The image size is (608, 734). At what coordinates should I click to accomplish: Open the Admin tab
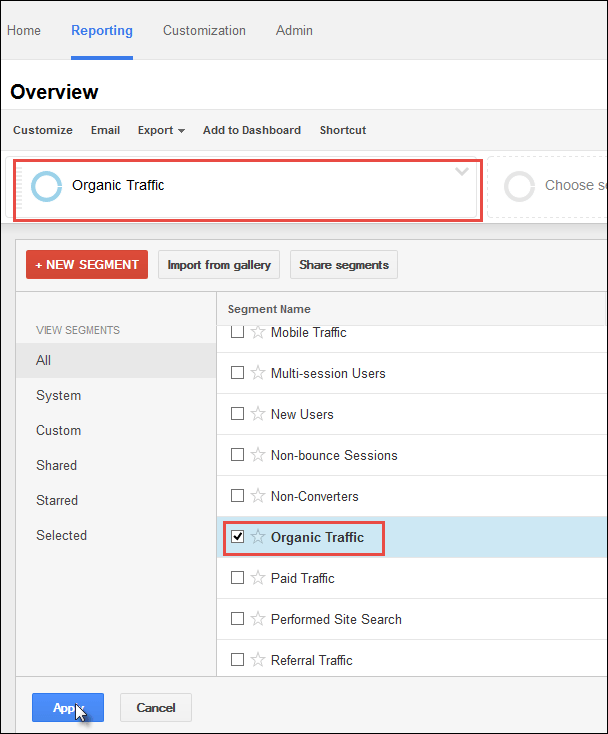click(294, 30)
